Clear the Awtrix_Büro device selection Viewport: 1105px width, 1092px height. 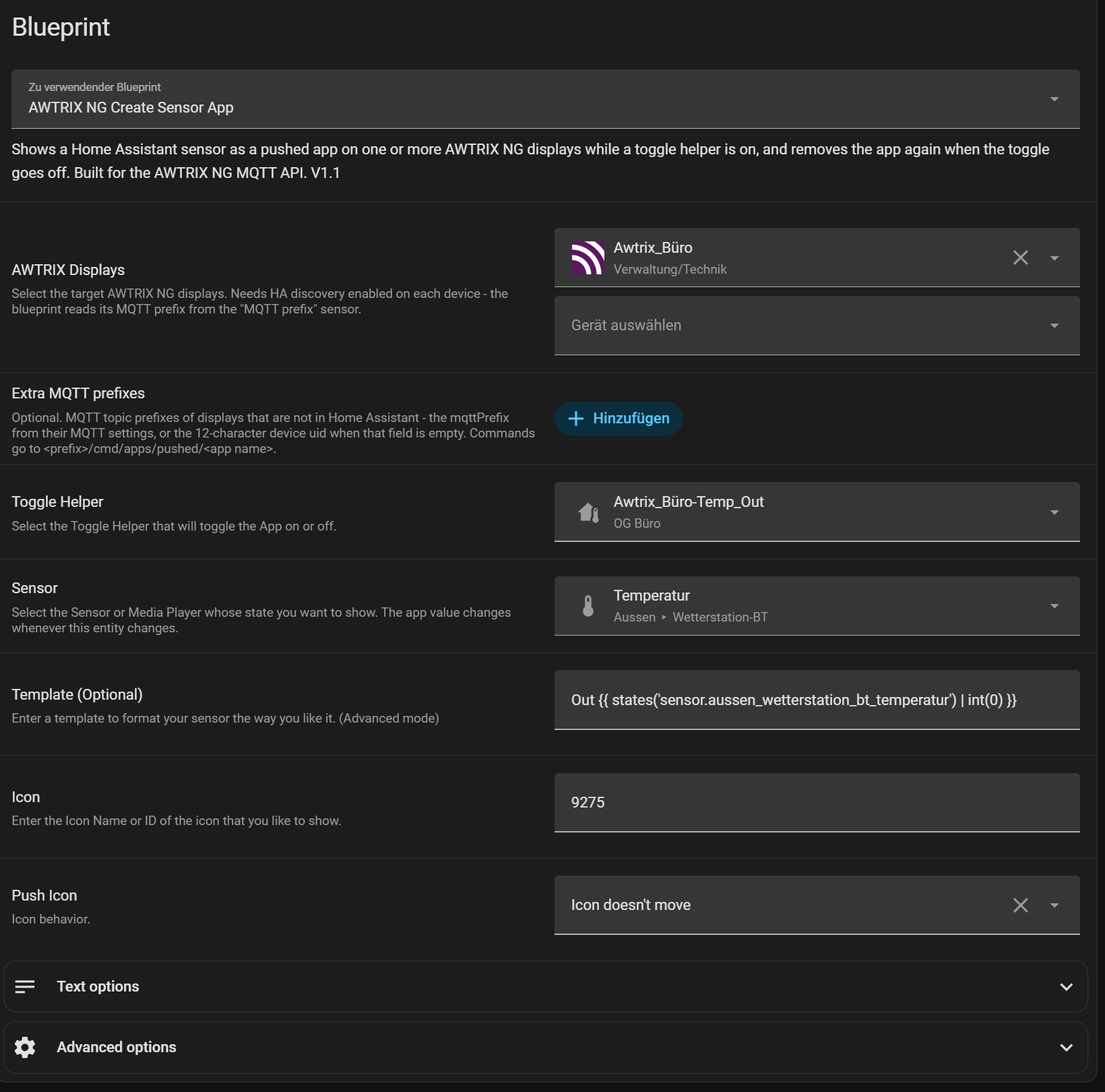pos(1020,257)
